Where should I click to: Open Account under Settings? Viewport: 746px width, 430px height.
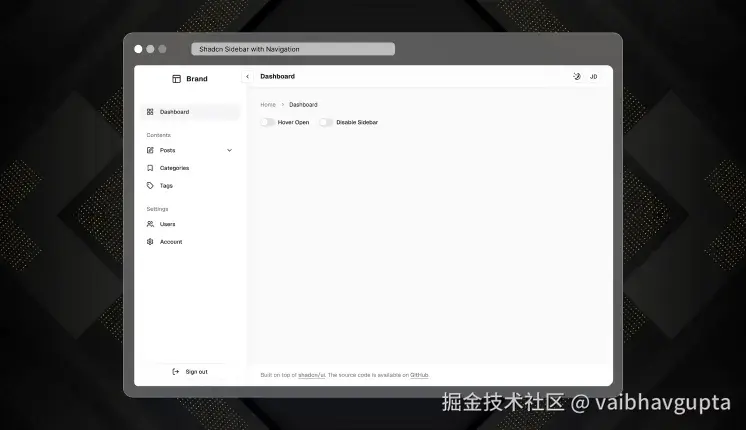191,242
